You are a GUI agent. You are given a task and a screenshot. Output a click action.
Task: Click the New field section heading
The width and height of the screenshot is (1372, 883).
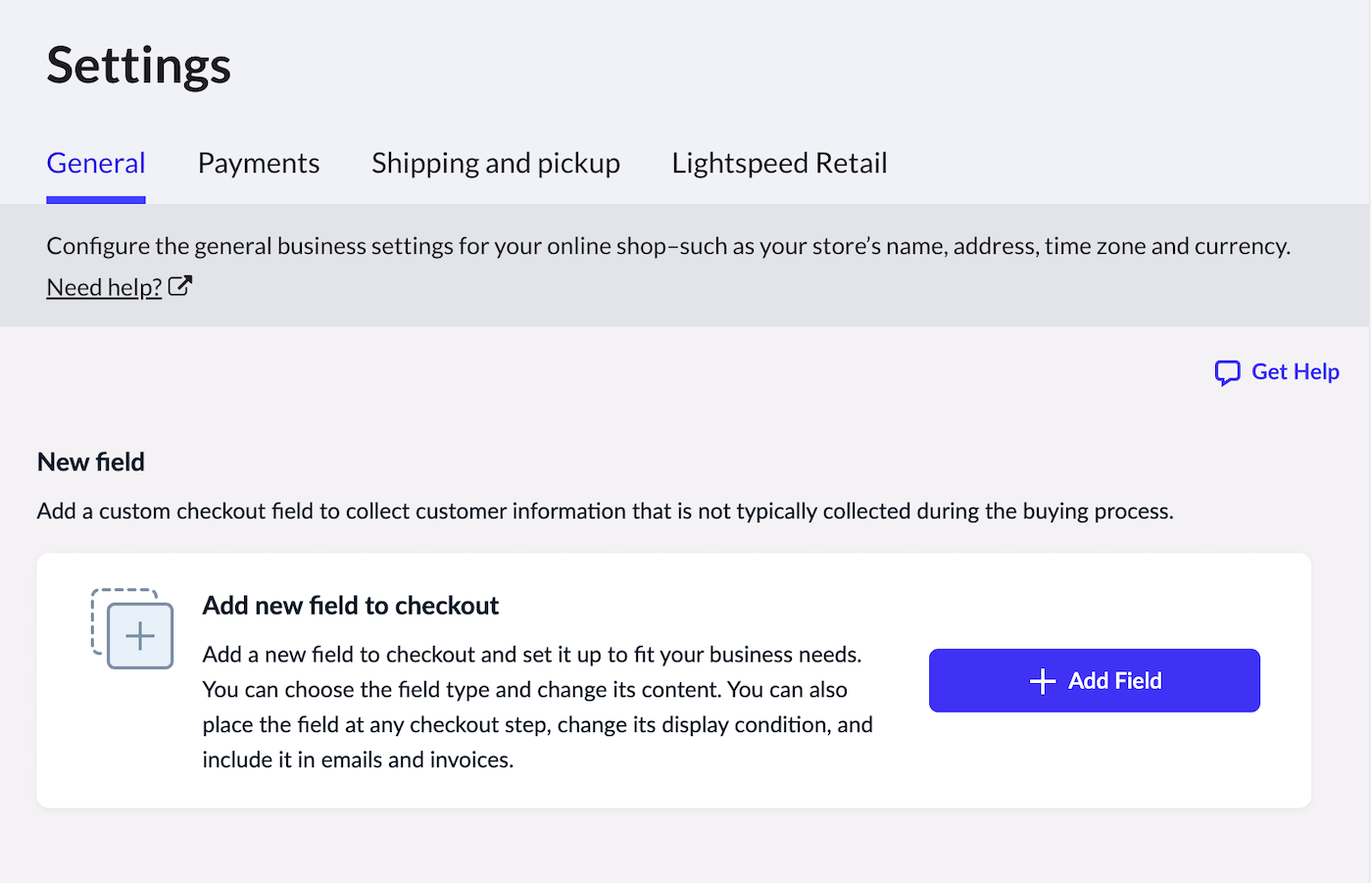click(x=91, y=462)
